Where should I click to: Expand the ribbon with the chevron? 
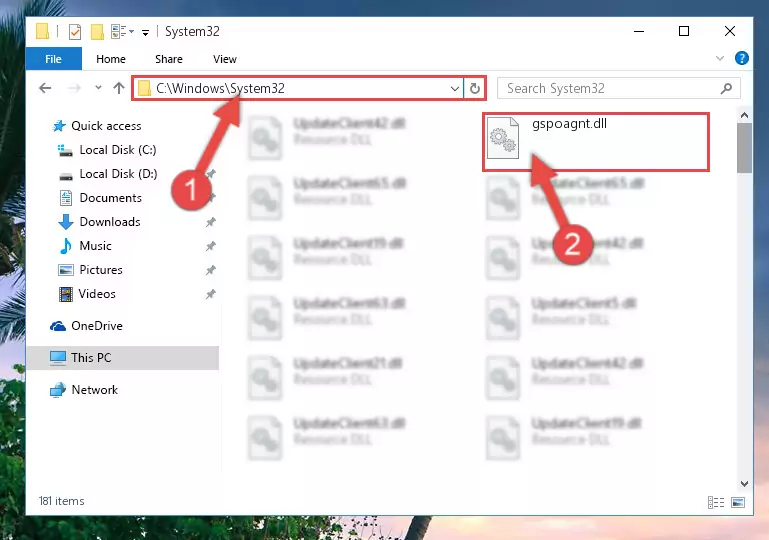point(719,58)
